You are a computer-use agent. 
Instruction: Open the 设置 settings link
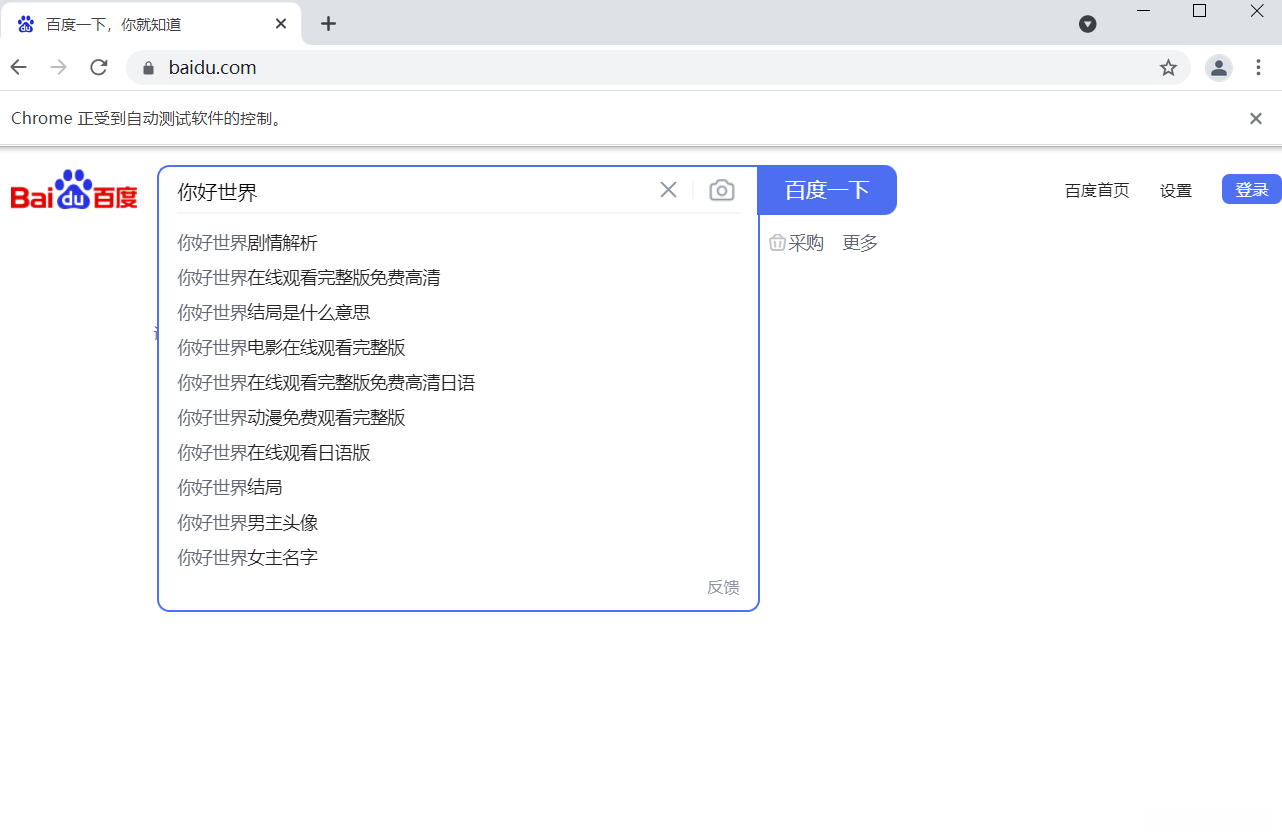point(1175,190)
